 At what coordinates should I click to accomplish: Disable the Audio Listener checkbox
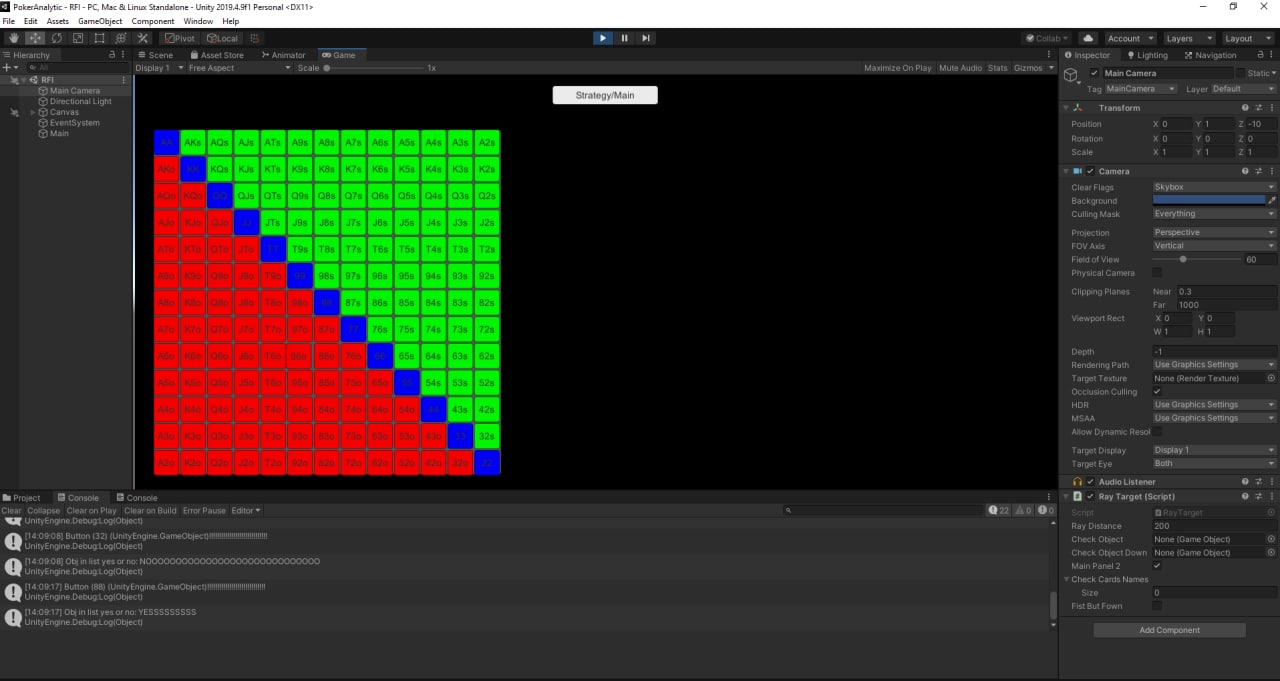click(x=1090, y=481)
